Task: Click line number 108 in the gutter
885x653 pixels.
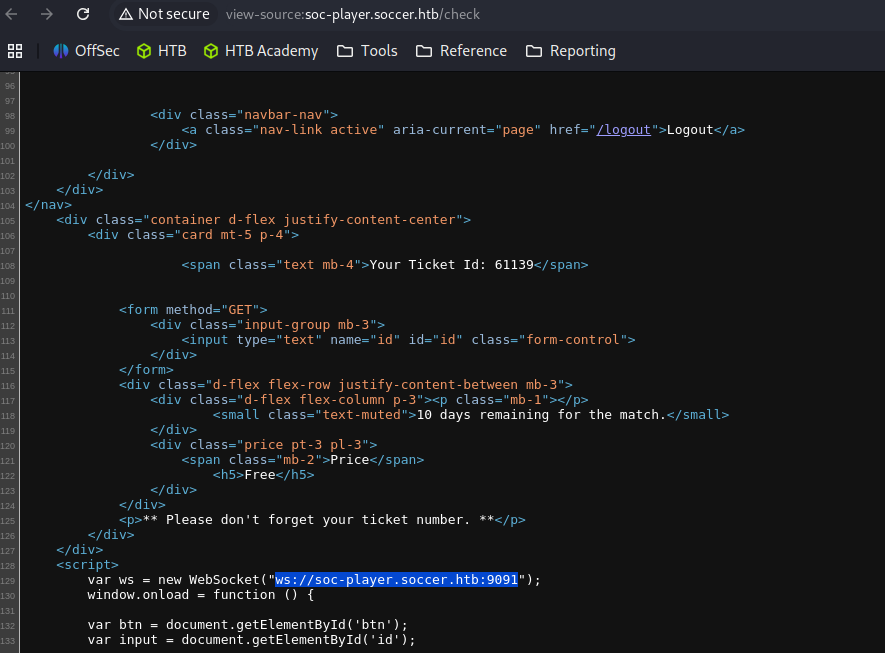Action: coord(8,266)
